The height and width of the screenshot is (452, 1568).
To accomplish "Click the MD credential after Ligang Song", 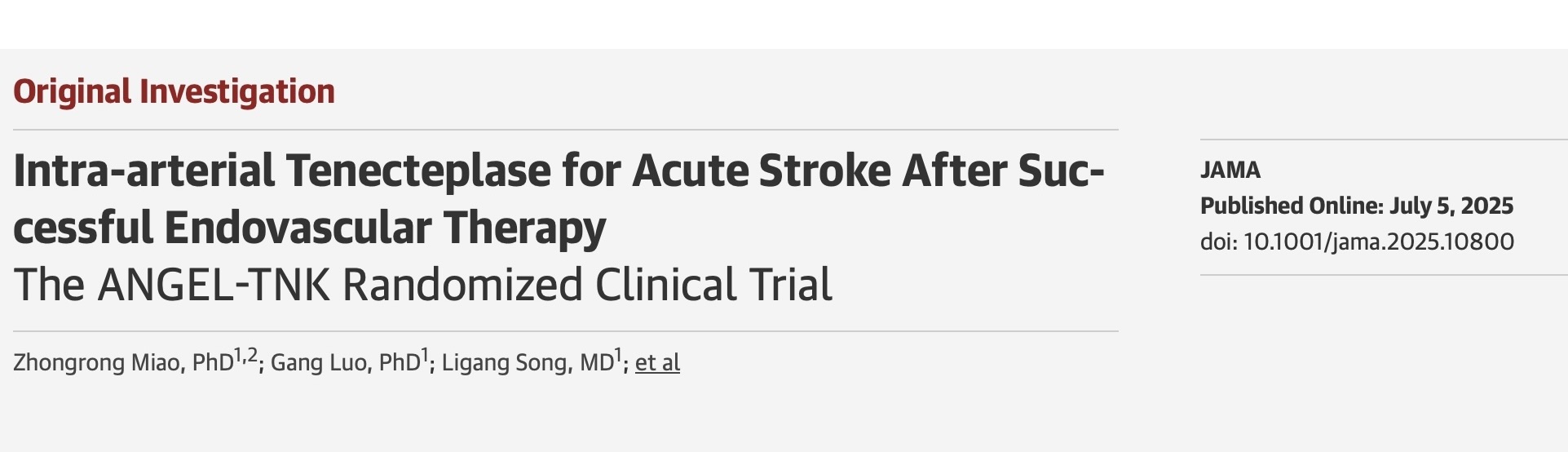I will tap(597, 362).
